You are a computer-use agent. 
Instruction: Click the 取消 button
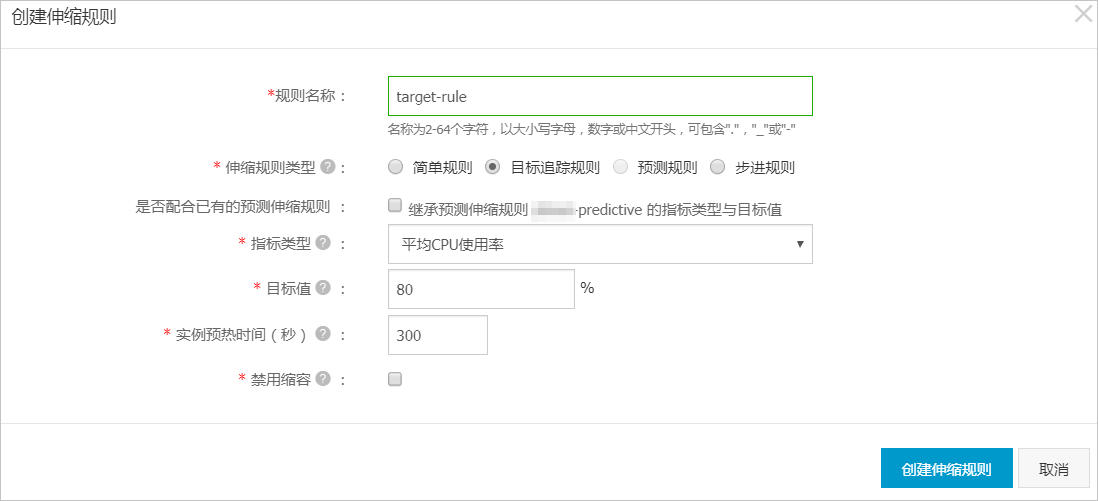click(x=1054, y=468)
